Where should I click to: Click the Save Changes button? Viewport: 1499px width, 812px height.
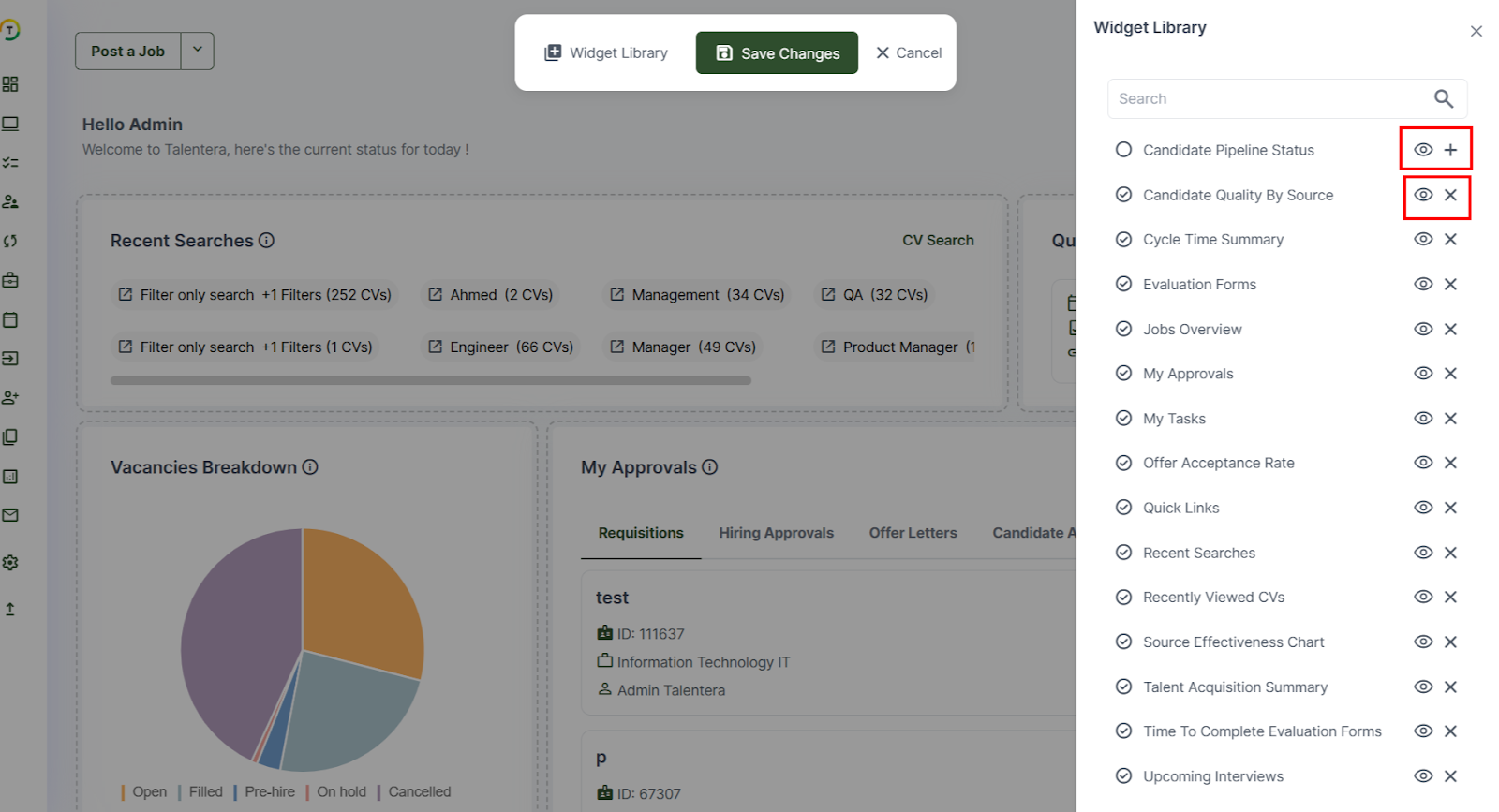777,53
